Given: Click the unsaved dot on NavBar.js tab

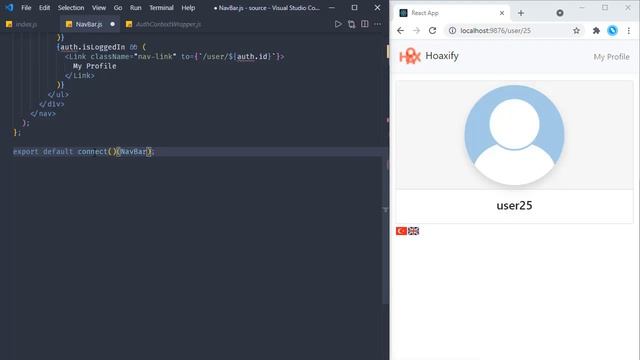Looking at the screenshot, I should click(112, 24).
